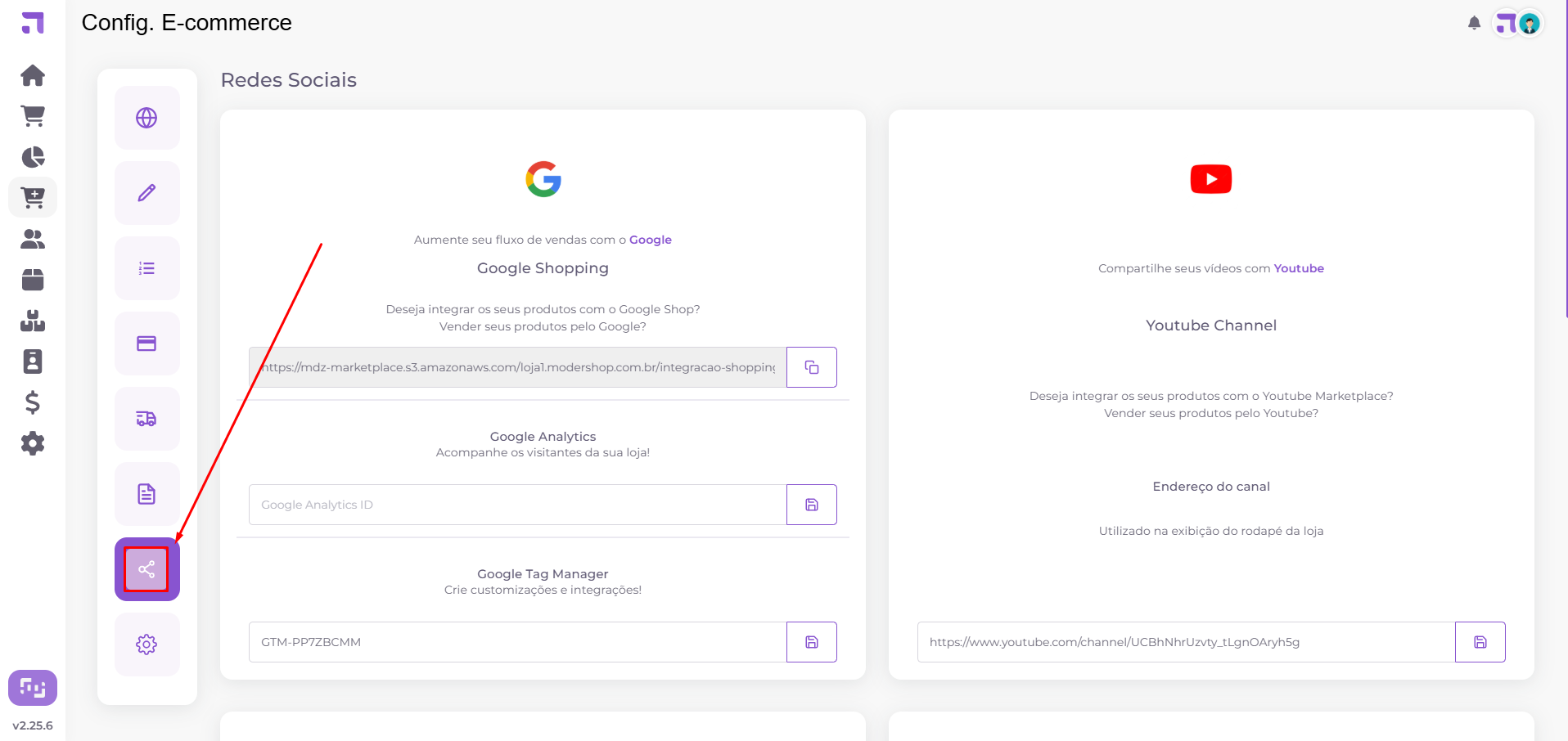Click the Youtube link text

click(x=1299, y=268)
